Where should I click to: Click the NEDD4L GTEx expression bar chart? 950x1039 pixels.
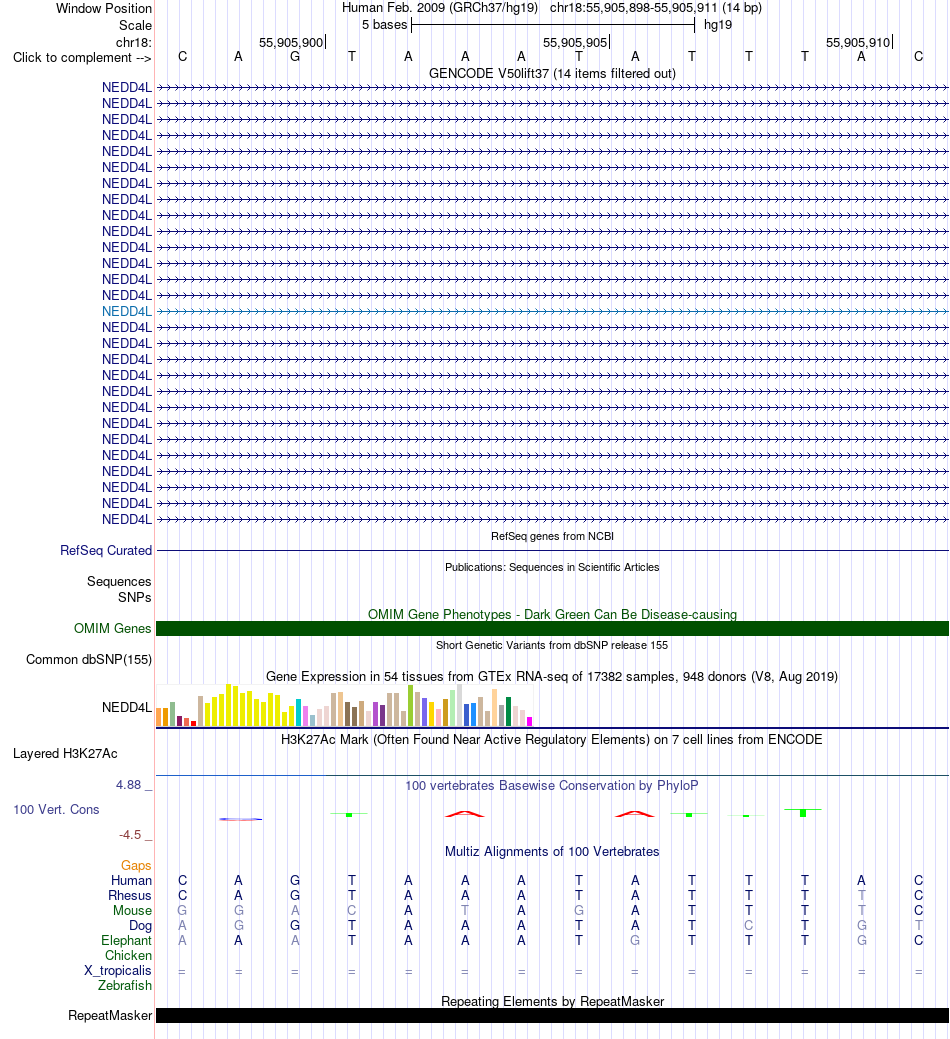[344, 705]
